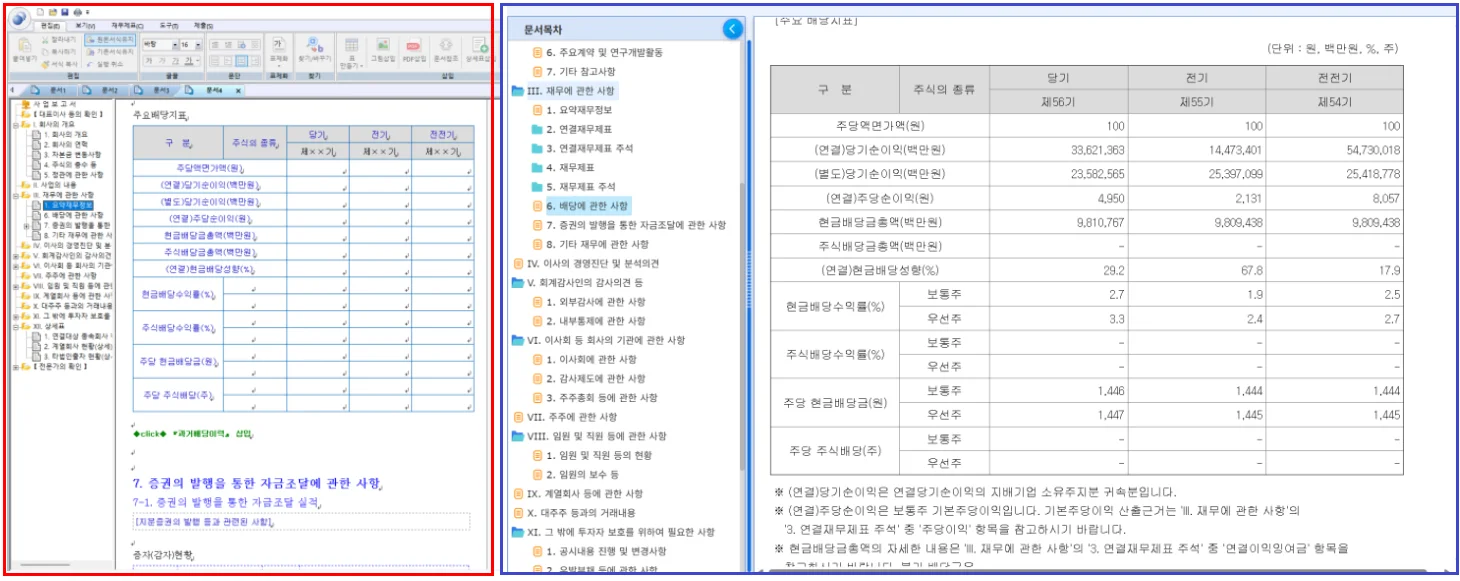1460x581 pixels.
Task: Collapse the I. 회사의 개요 tree node
Action: coord(16,125)
